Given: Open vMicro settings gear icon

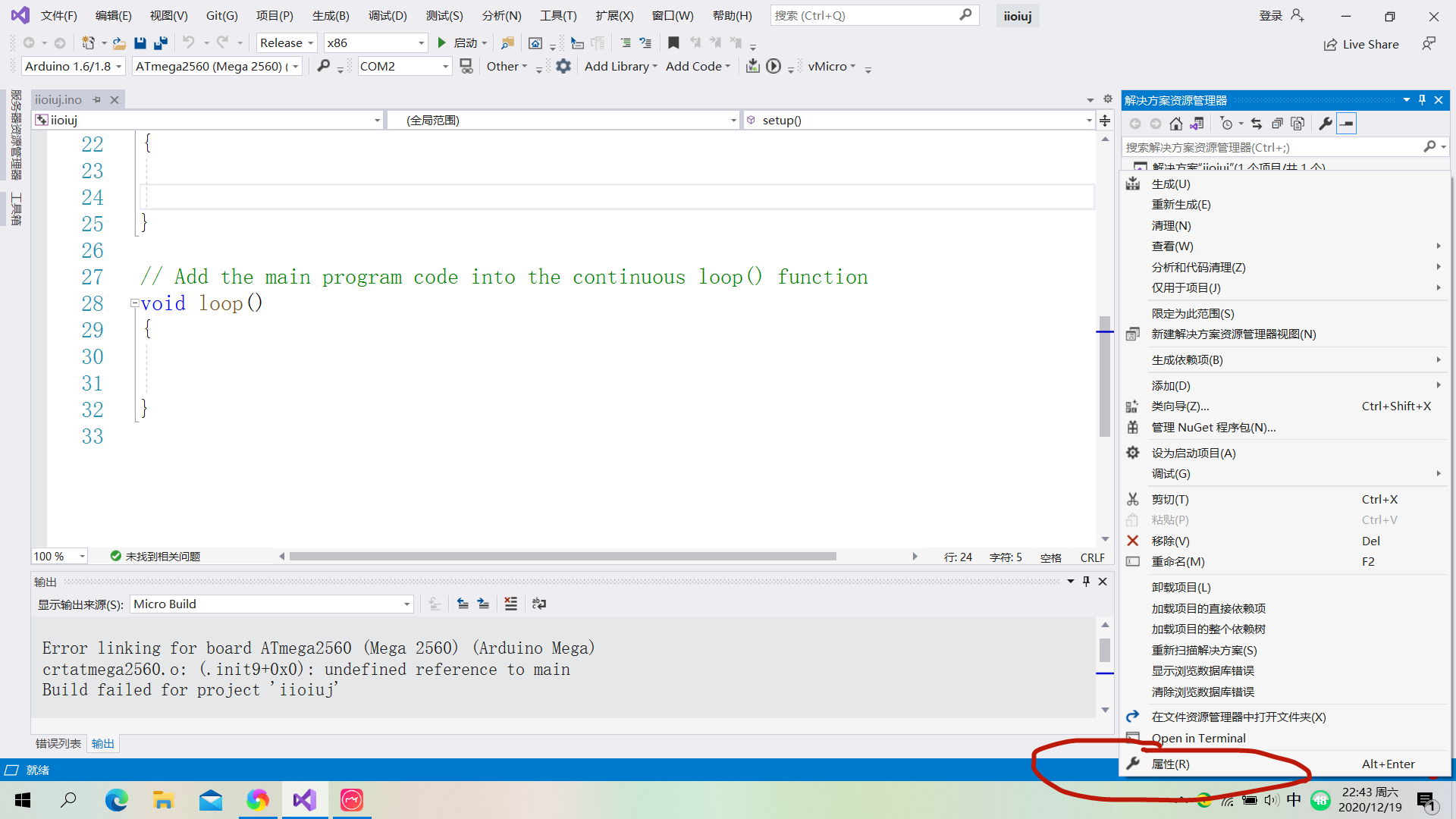Looking at the screenshot, I should point(563,67).
